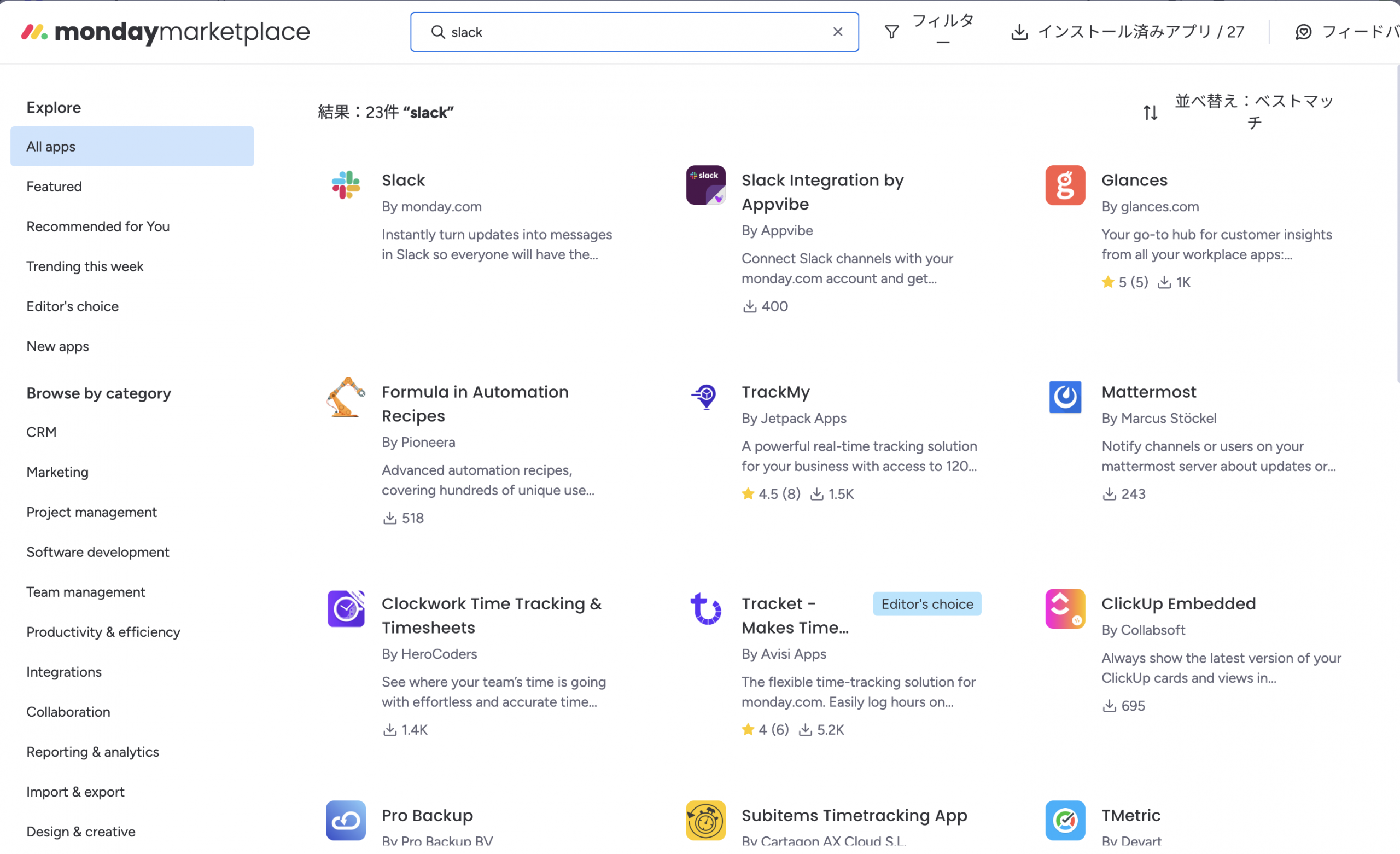This screenshot has height=854, width=1400.
Task: Click the TrackMy rating 4.5 (8)
Action: point(771,494)
